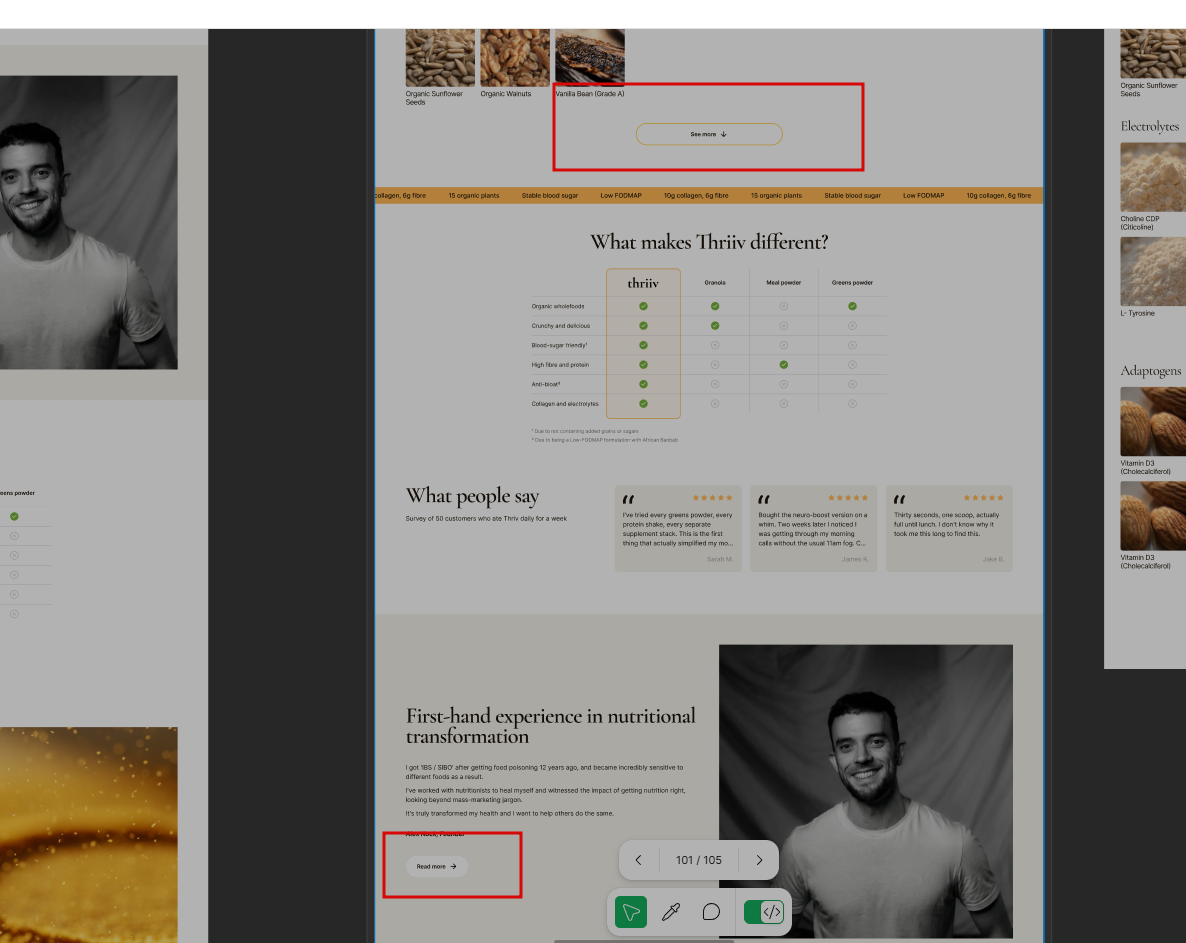Viewport: 1186px width, 943px height.
Task: Click Granola cross for High fibre and protein
Action: (715, 364)
